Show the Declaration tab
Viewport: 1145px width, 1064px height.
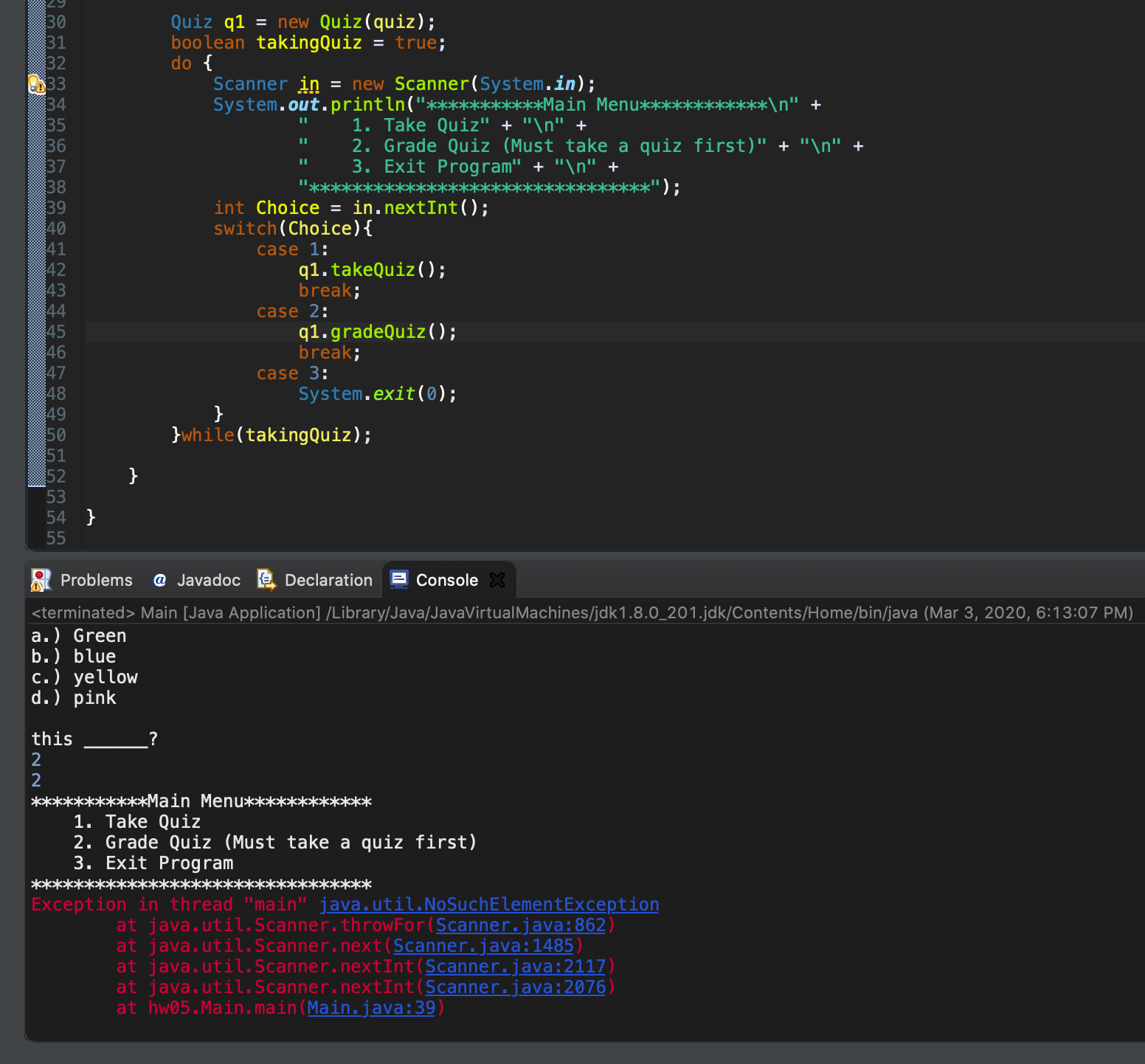pos(328,580)
